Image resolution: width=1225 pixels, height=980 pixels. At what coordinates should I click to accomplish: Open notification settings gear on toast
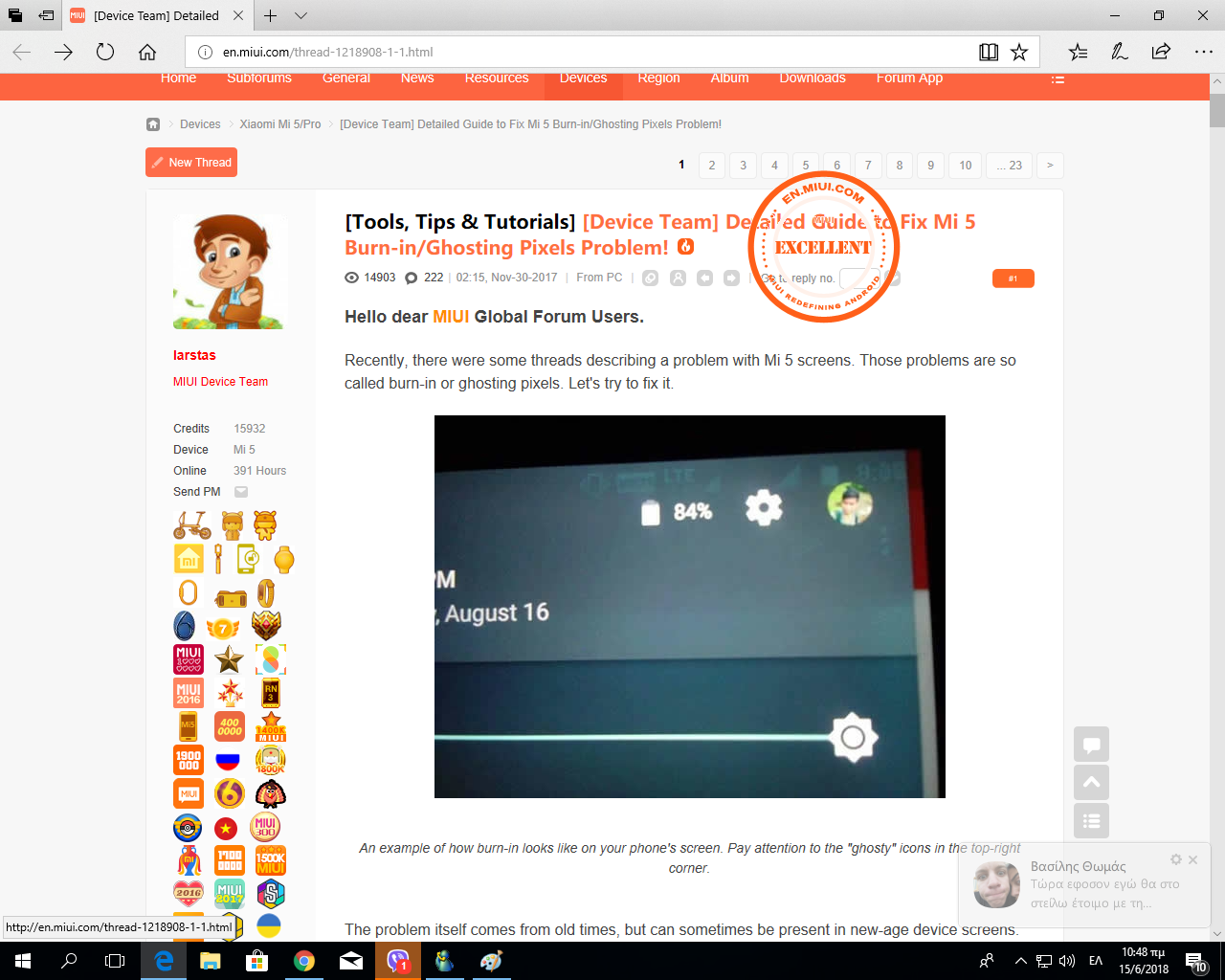point(1176,859)
